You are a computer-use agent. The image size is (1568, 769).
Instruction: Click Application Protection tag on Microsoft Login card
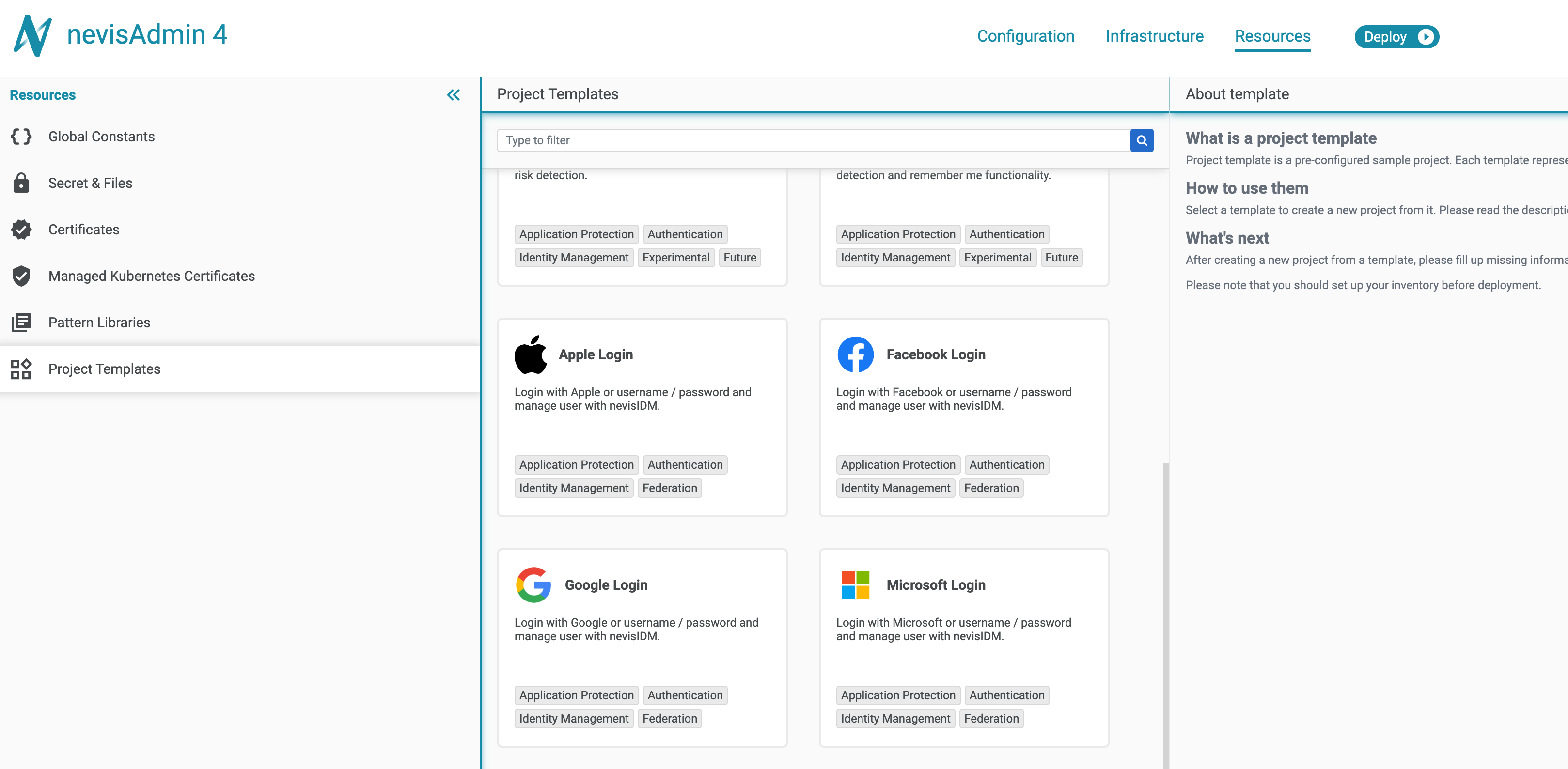click(x=898, y=695)
